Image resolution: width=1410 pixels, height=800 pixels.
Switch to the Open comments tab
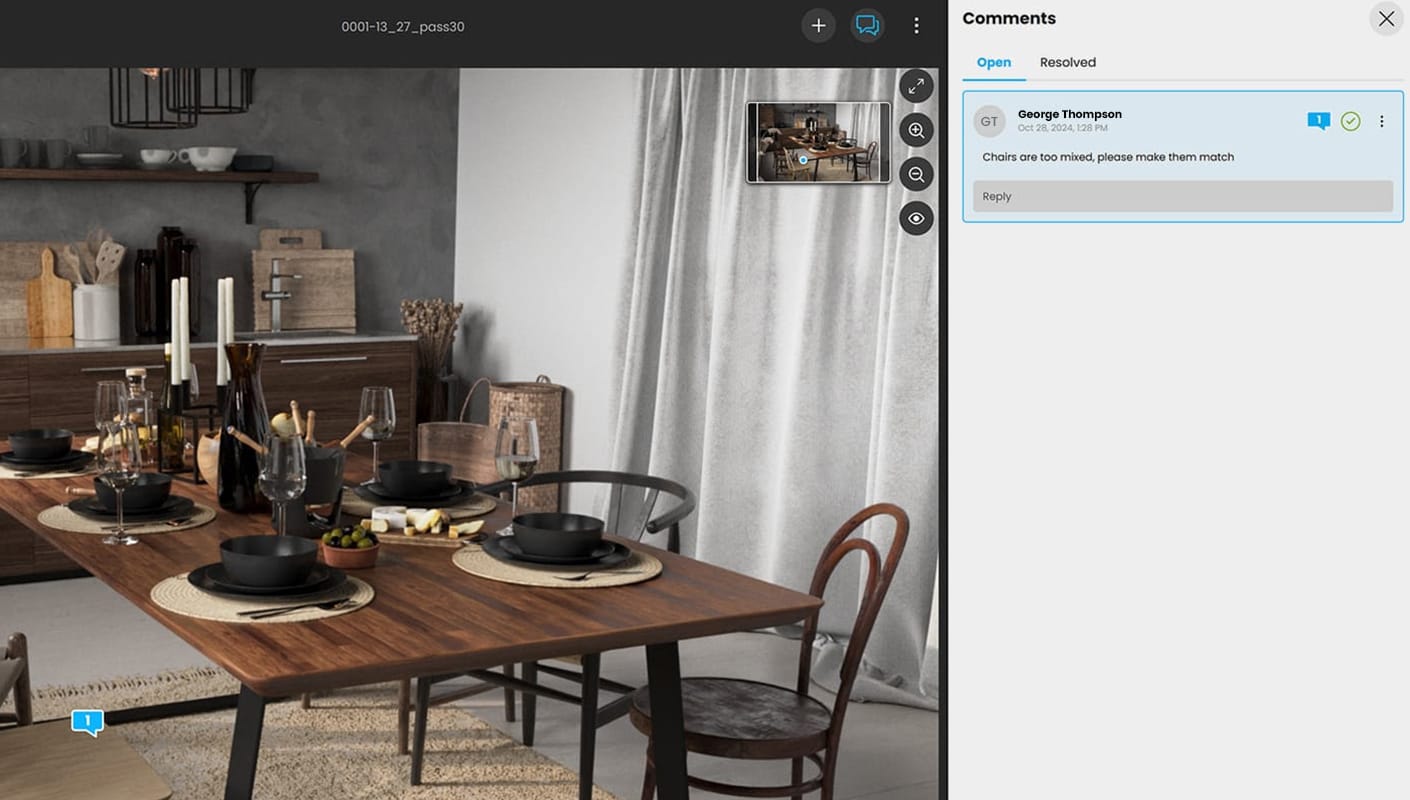994,62
